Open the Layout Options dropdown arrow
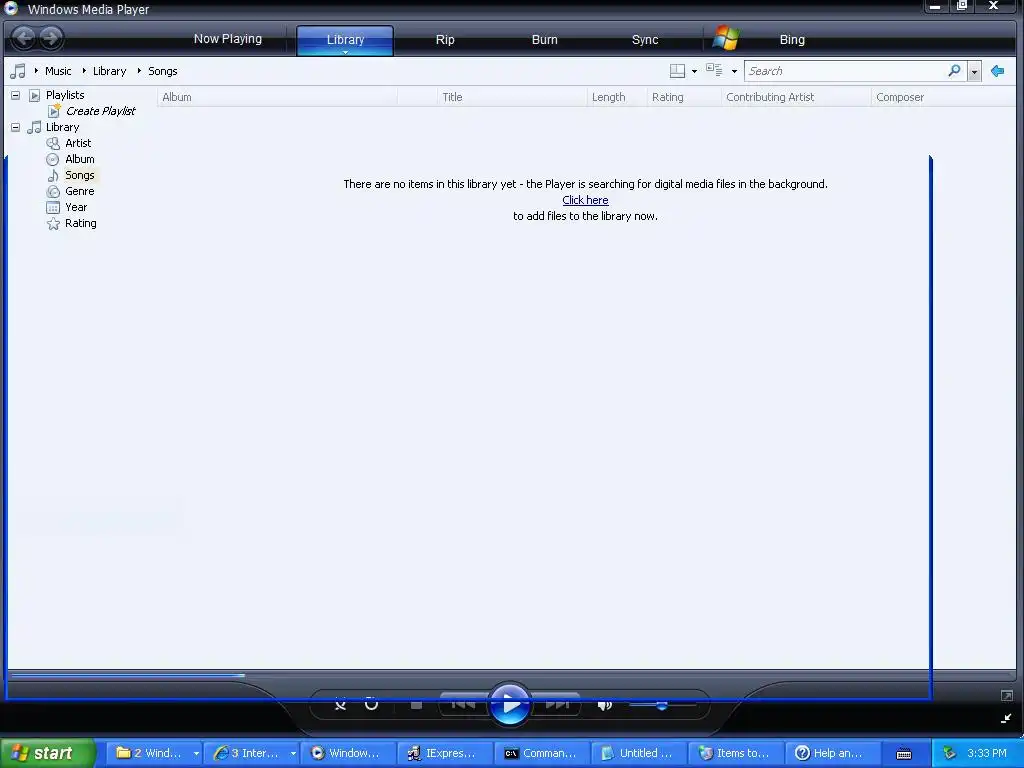The image size is (1024, 768). pyautogui.click(x=694, y=71)
